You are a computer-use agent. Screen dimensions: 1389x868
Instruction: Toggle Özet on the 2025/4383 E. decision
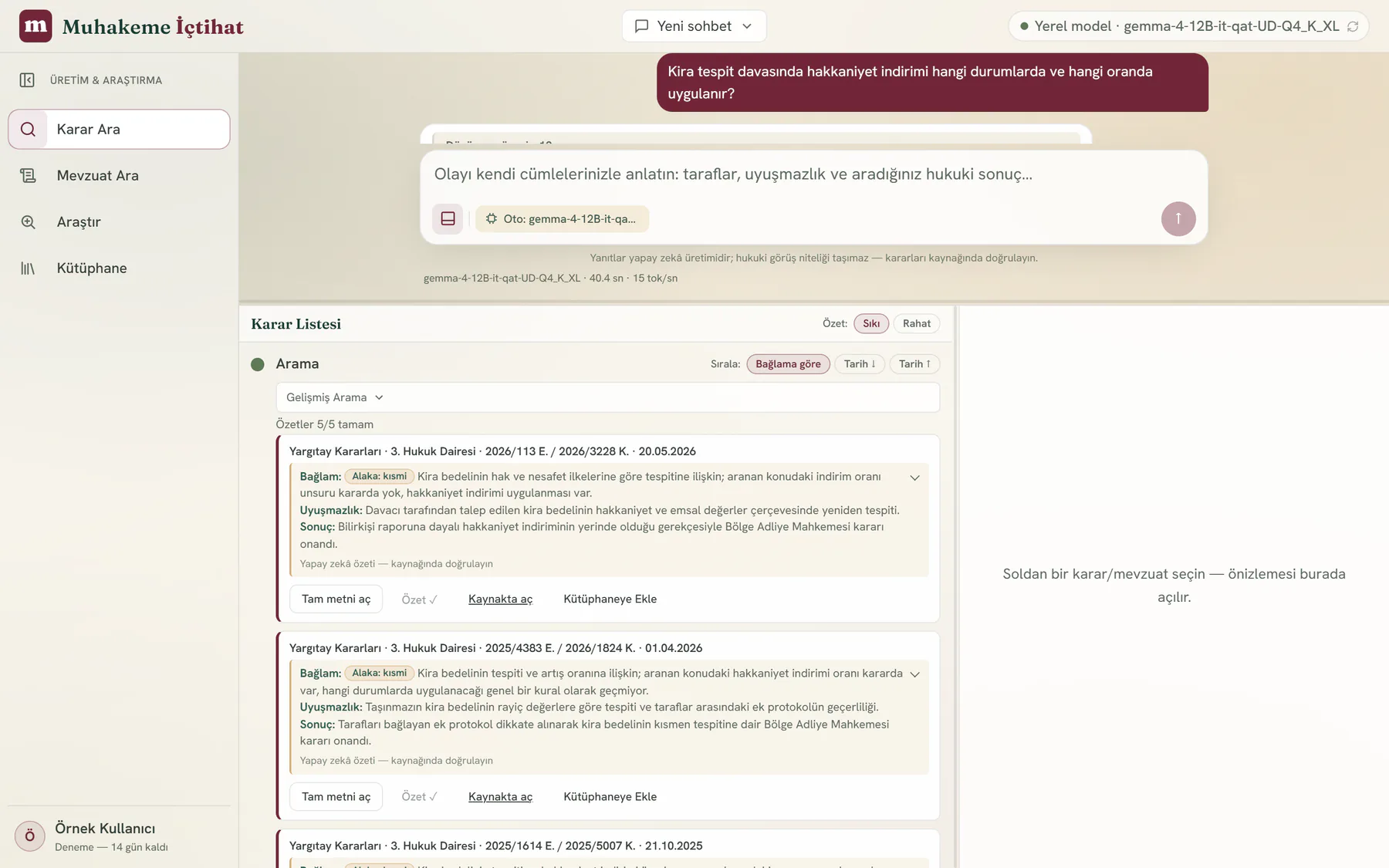(419, 797)
